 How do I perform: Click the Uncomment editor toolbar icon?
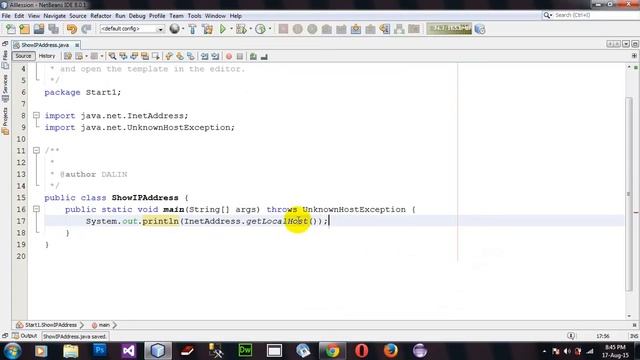click(x=264, y=56)
